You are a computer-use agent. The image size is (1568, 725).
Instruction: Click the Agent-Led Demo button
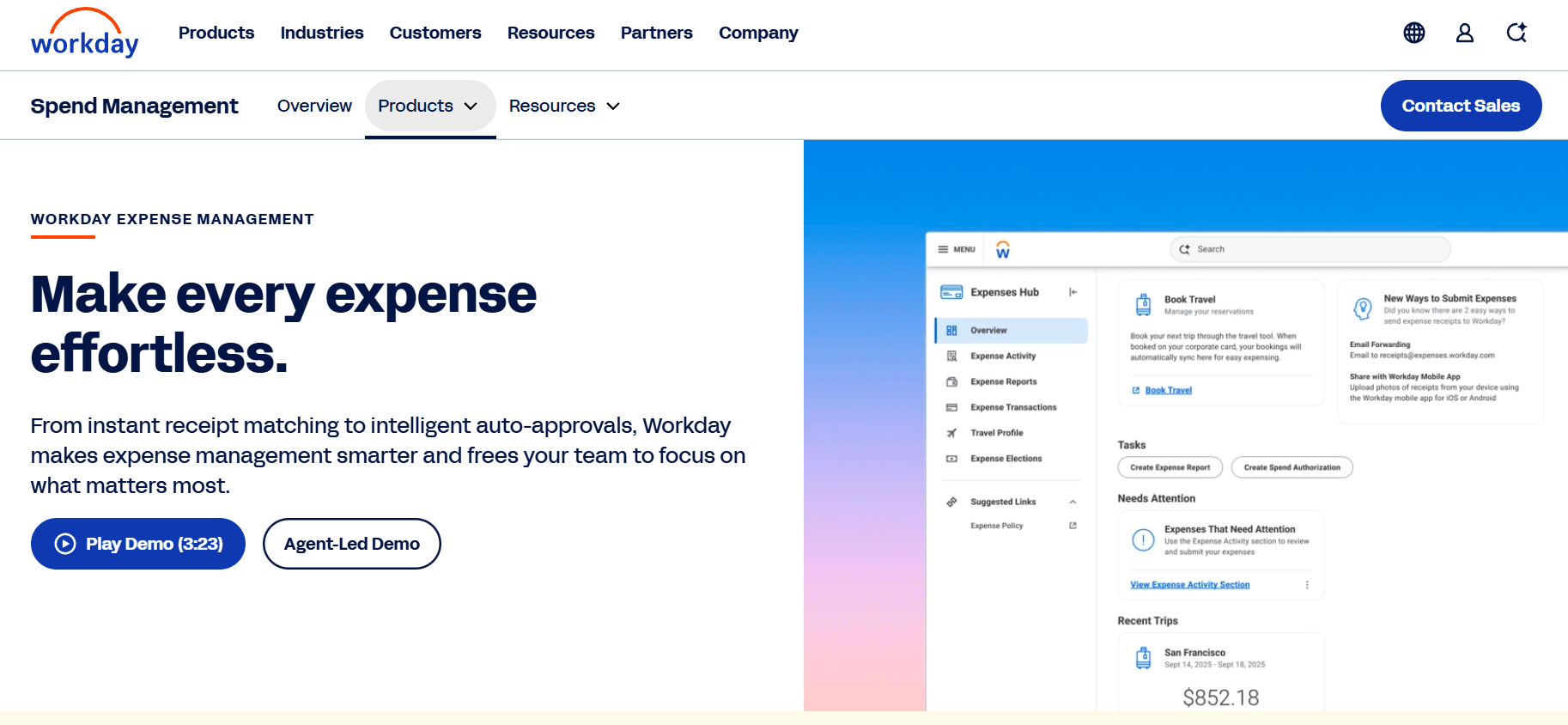pos(352,544)
